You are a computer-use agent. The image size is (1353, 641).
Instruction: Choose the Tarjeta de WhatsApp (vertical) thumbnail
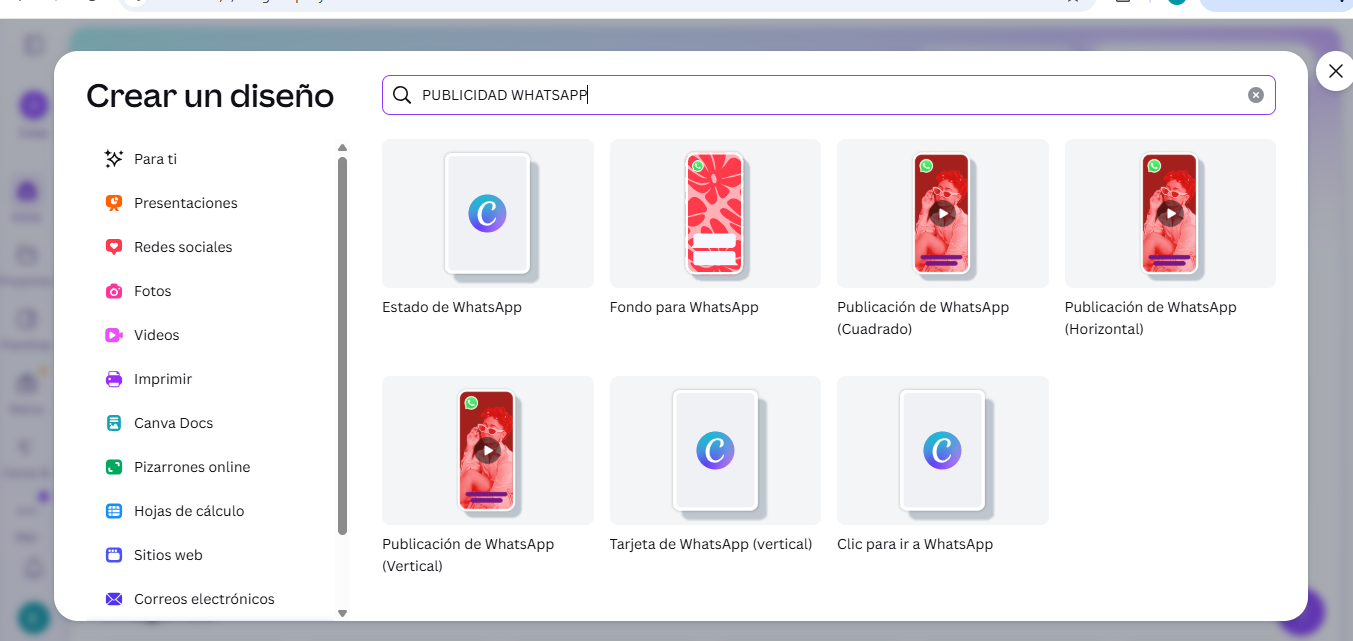coord(715,451)
